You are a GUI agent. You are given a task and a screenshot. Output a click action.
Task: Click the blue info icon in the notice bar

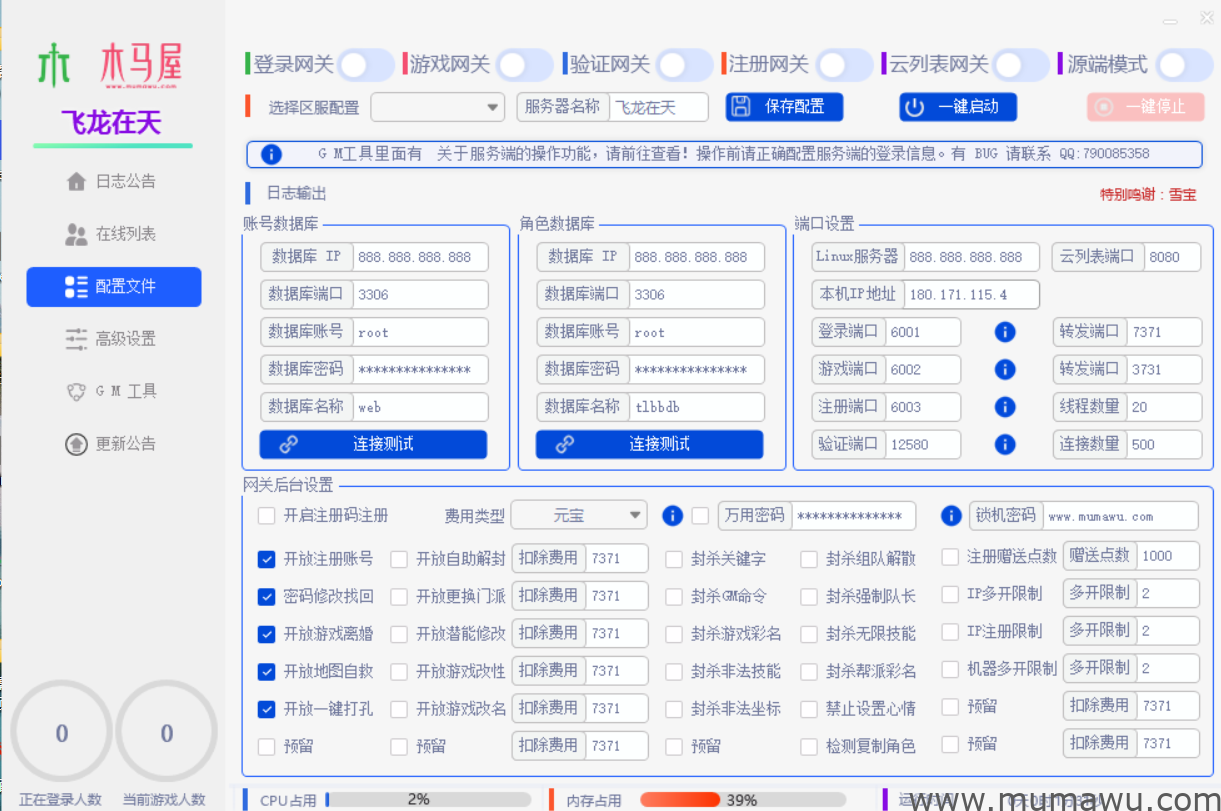270,153
